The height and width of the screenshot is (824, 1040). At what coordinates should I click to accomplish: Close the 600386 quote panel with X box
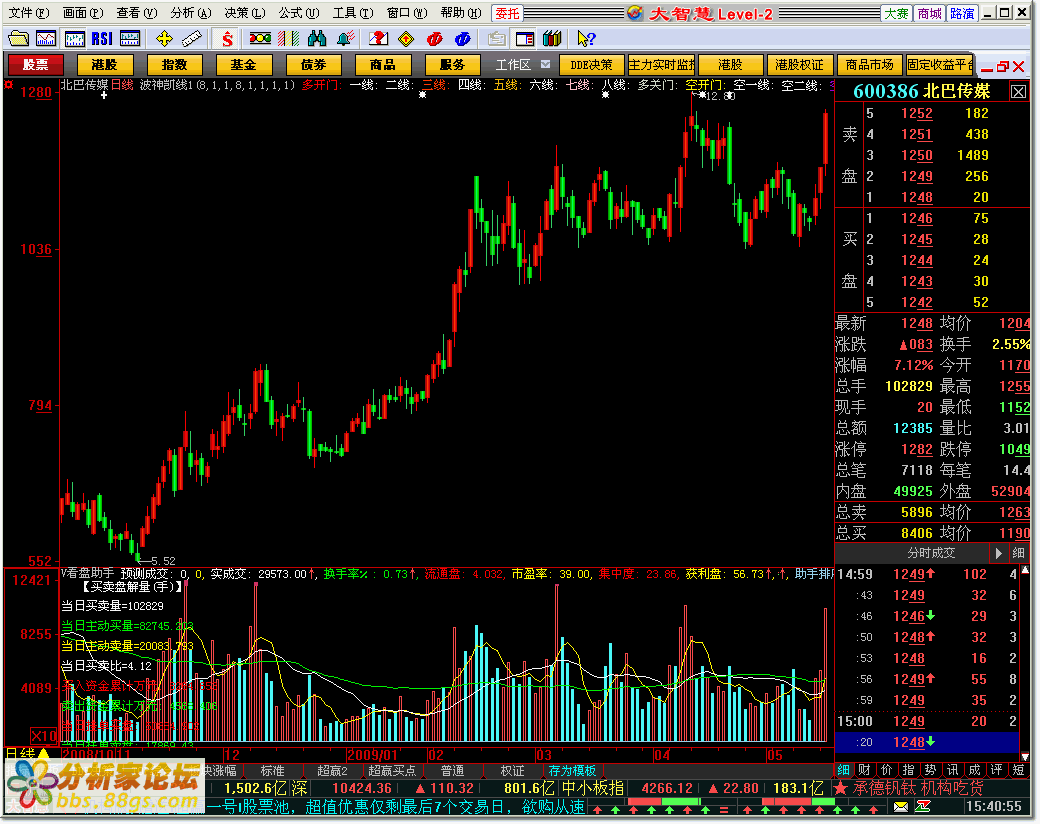1018,92
